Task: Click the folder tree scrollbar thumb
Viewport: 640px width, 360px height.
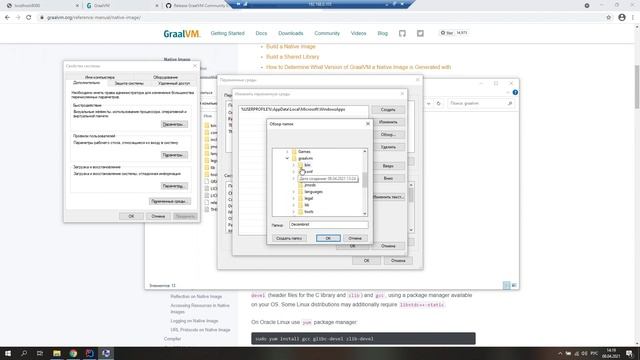Action: tap(364, 180)
